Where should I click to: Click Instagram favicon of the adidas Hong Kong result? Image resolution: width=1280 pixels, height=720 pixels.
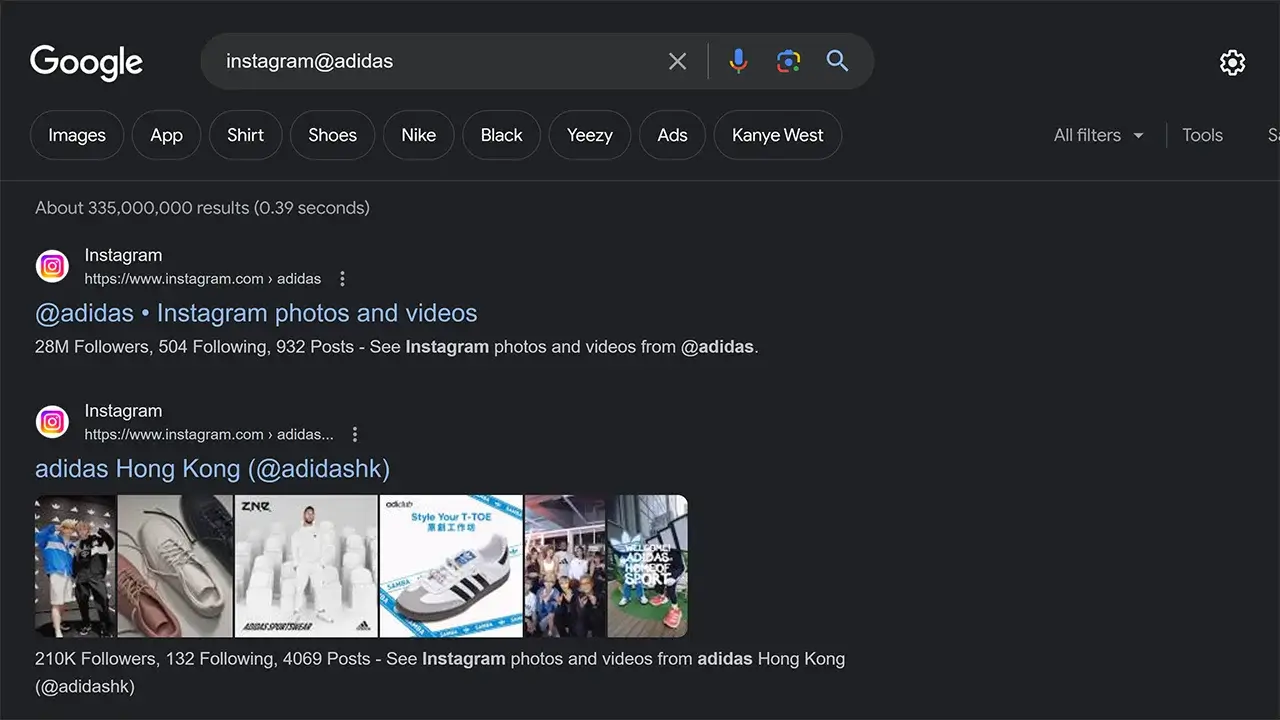pyautogui.click(x=52, y=422)
